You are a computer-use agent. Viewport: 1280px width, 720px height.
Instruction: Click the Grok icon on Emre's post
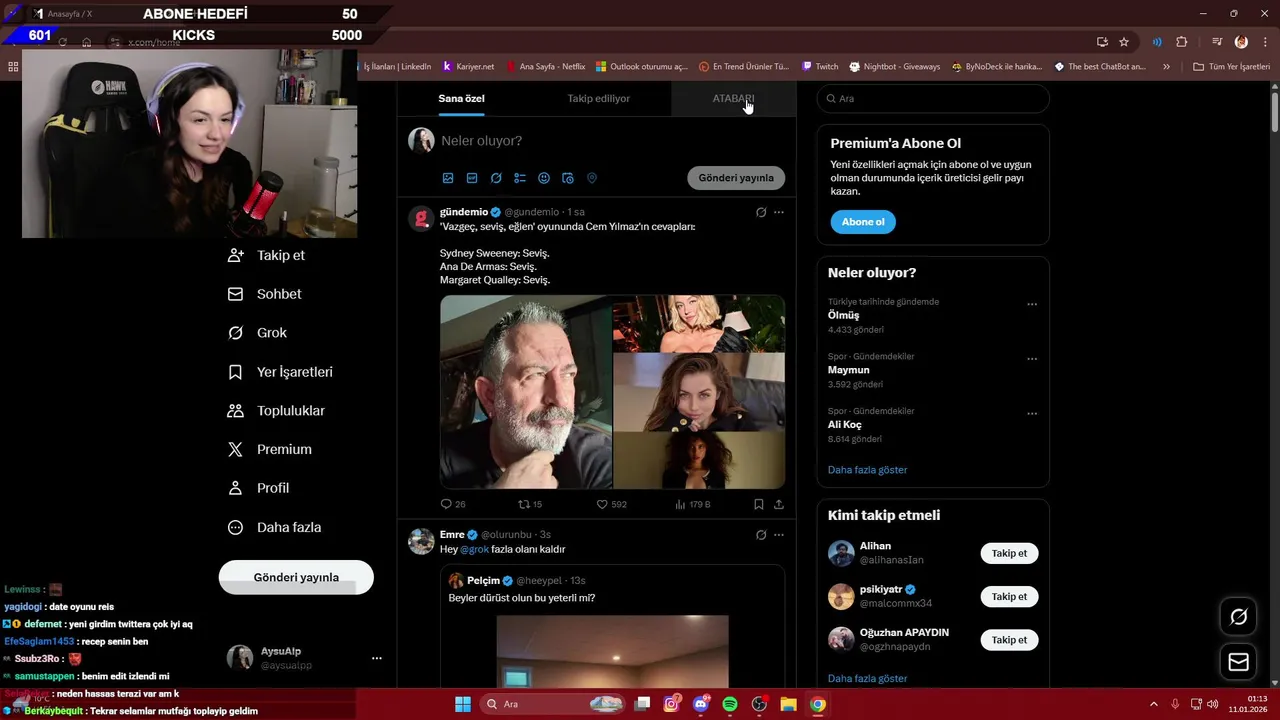coord(761,535)
